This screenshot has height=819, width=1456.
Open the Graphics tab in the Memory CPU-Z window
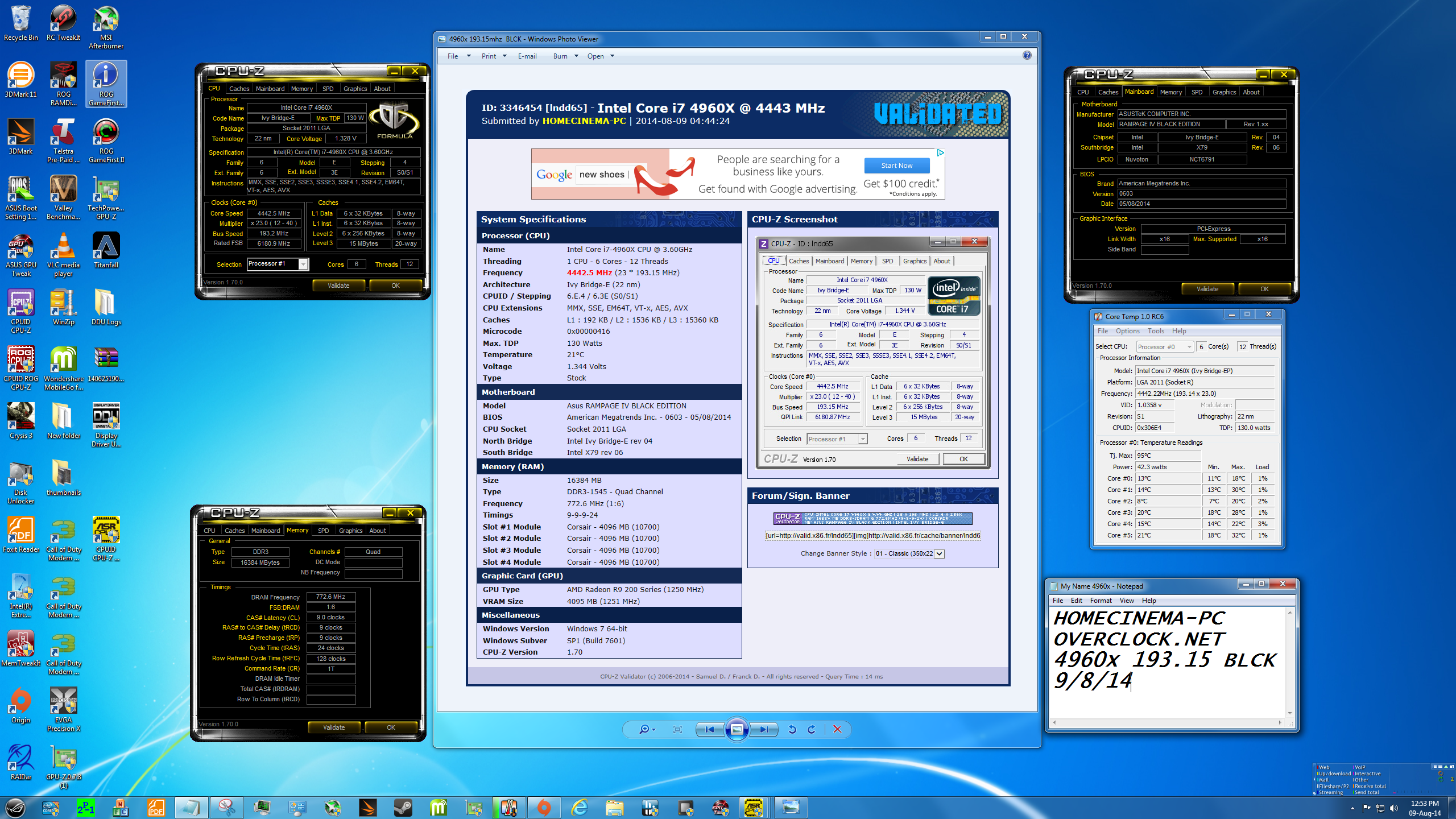pyautogui.click(x=350, y=531)
